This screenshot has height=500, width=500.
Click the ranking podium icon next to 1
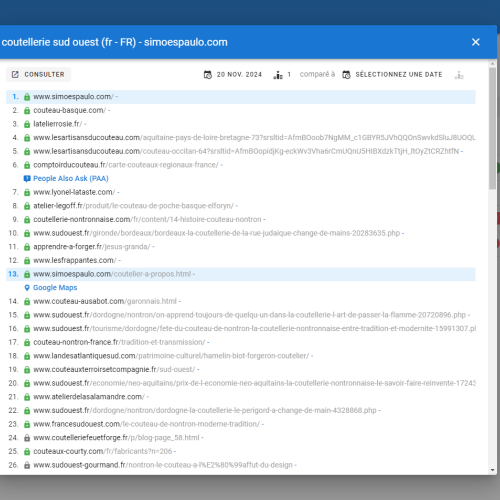pos(278,75)
